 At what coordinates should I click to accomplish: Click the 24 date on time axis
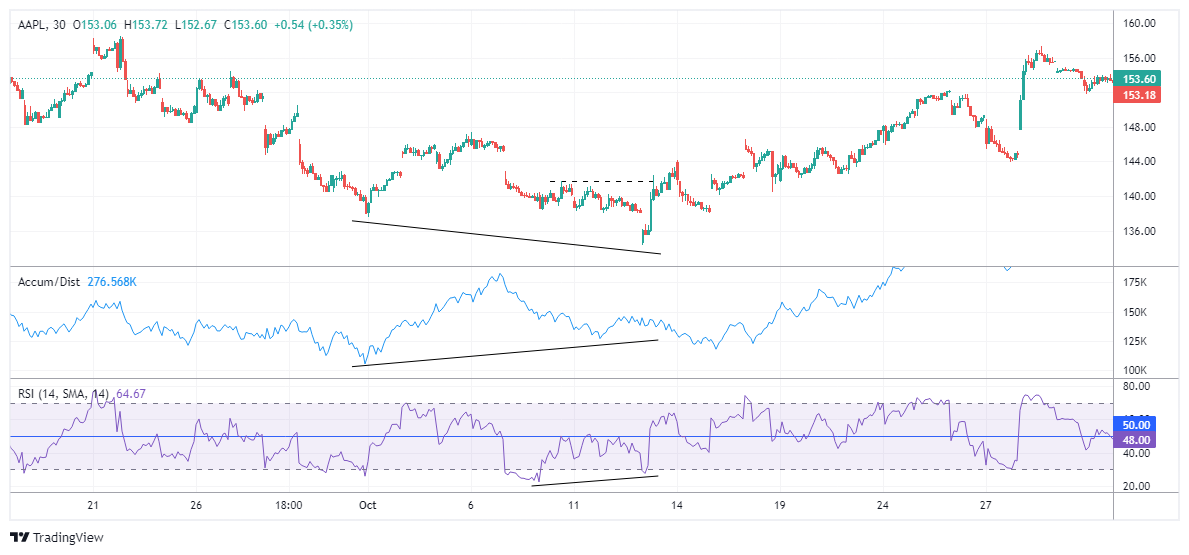(x=883, y=506)
